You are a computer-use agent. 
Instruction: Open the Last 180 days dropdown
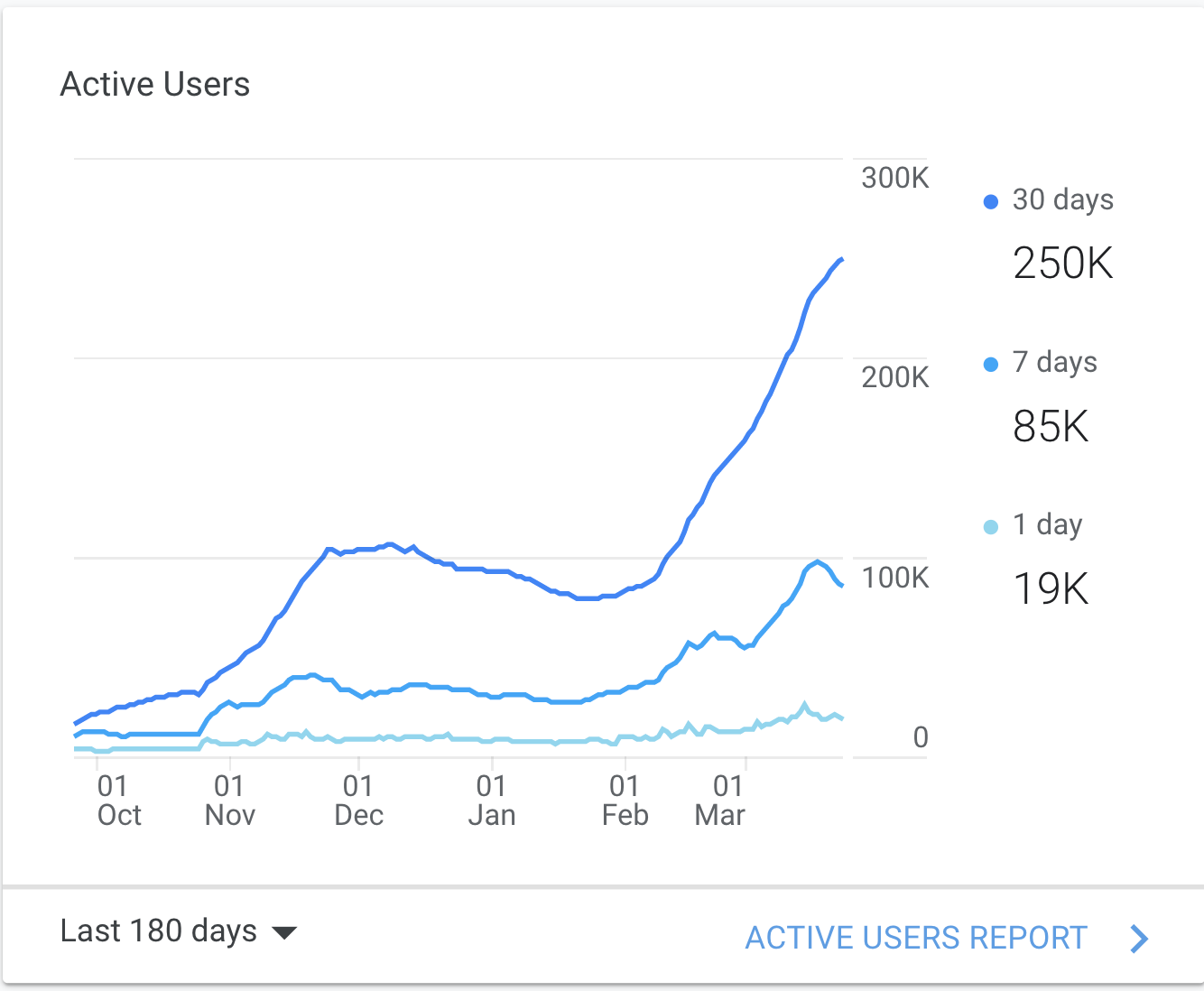tap(179, 931)
